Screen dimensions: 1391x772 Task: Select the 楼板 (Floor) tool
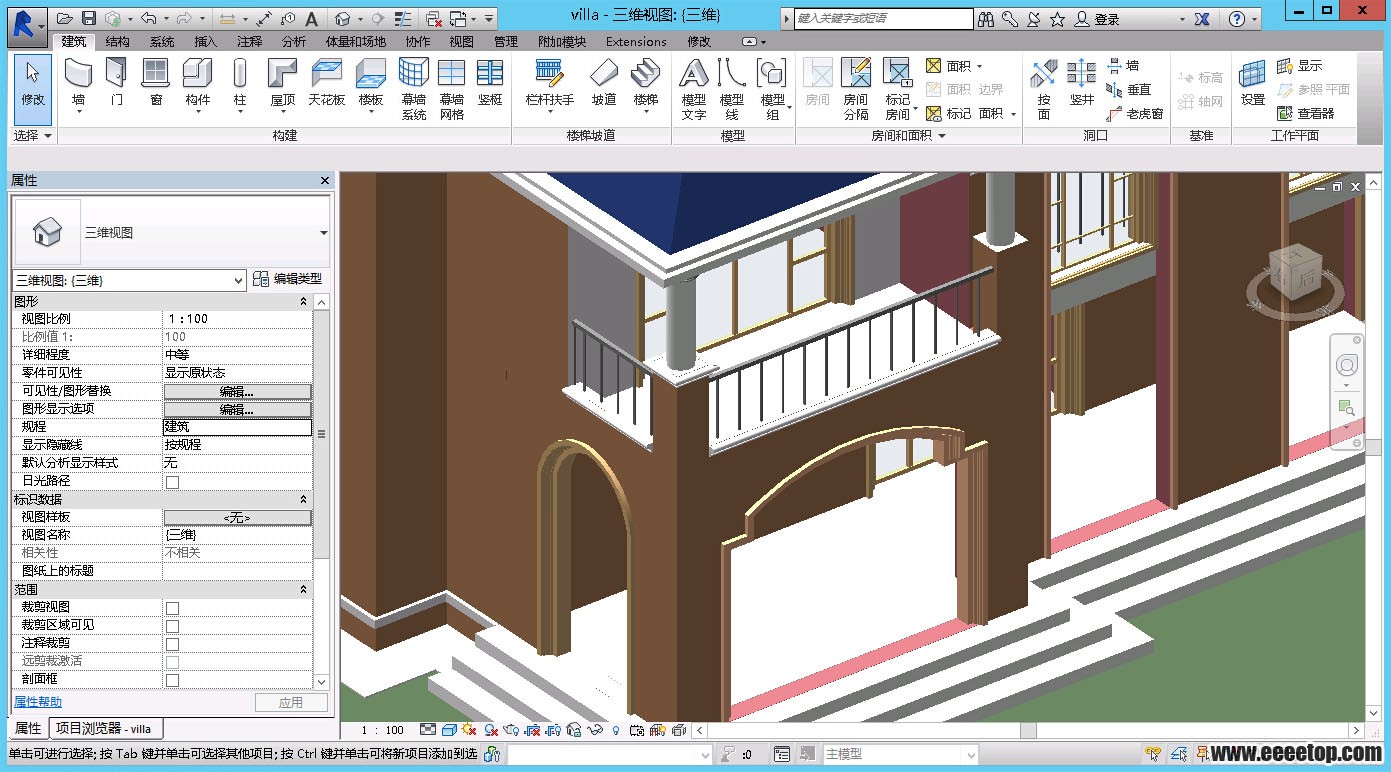tap(371, 84)
